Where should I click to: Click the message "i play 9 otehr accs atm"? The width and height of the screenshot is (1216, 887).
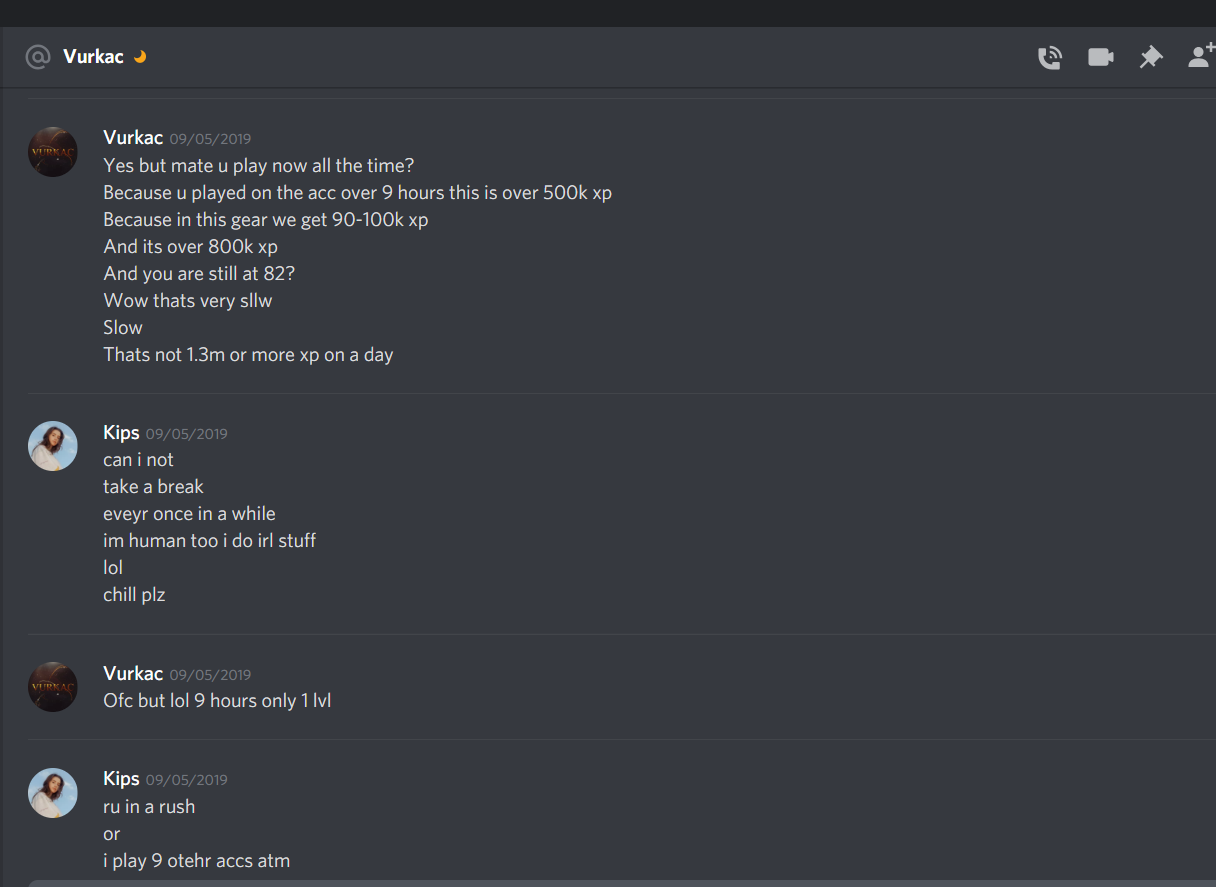pos(196,861)
